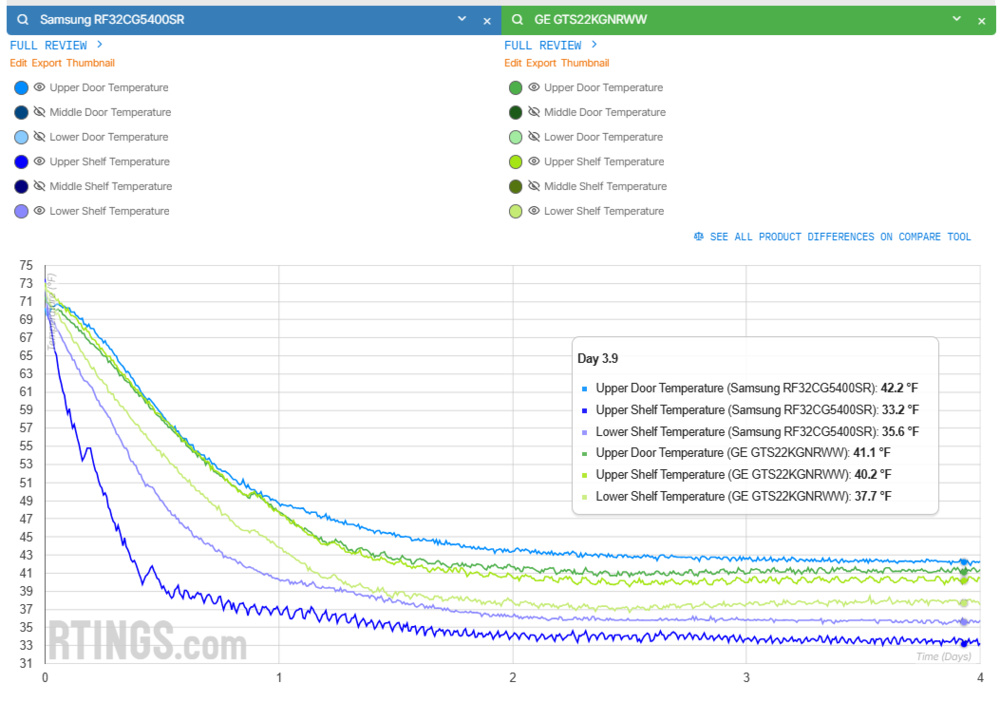Click the search icon in the GE panel
The width and height of the screenshot is (1000, 702).
[515, 18]
